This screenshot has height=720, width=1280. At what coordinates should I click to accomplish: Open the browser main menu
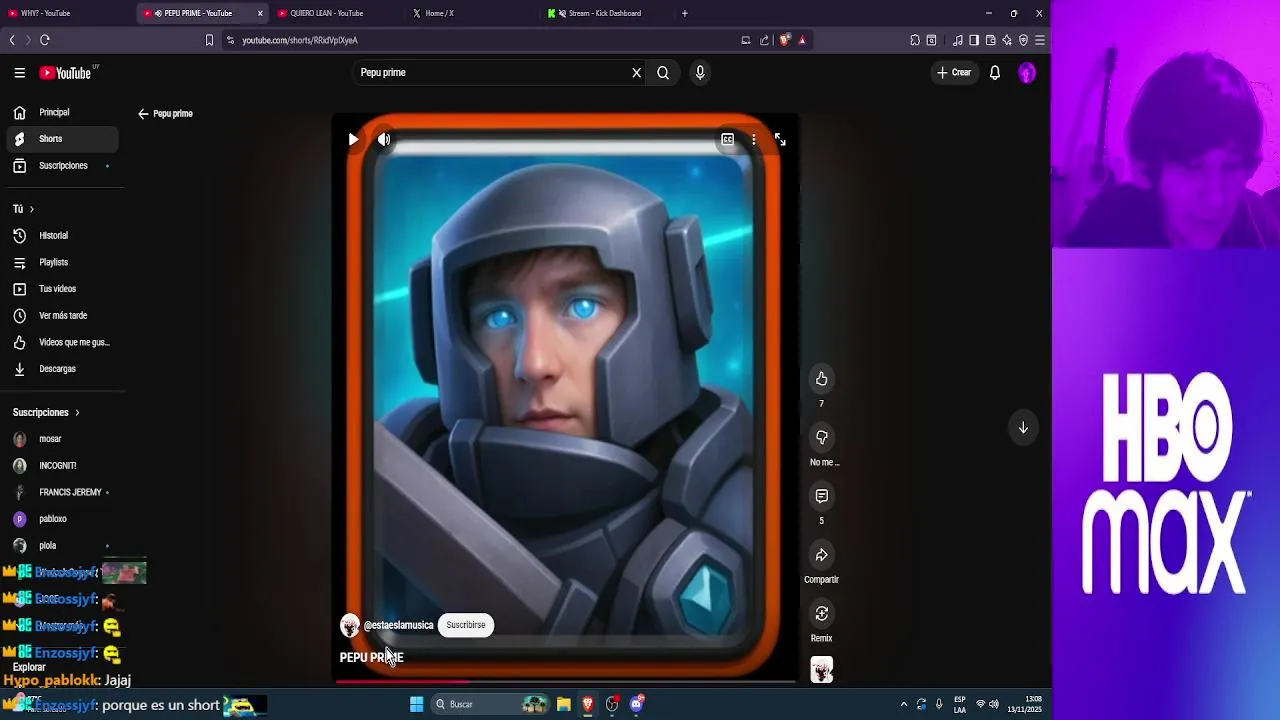(x=1040, y=40)
